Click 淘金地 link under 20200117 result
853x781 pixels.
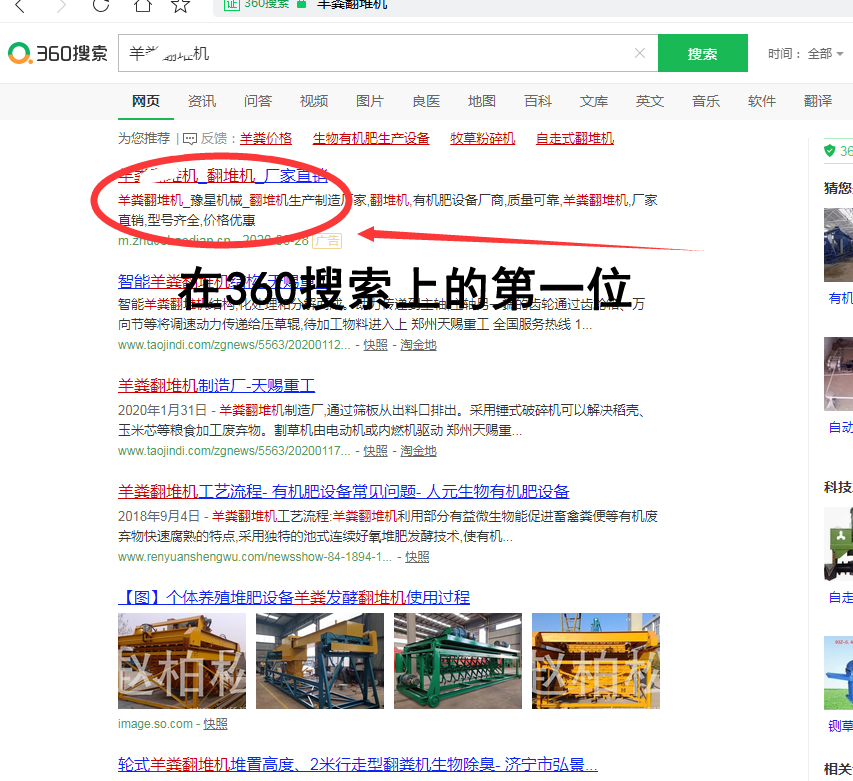[x=418, y=451]
